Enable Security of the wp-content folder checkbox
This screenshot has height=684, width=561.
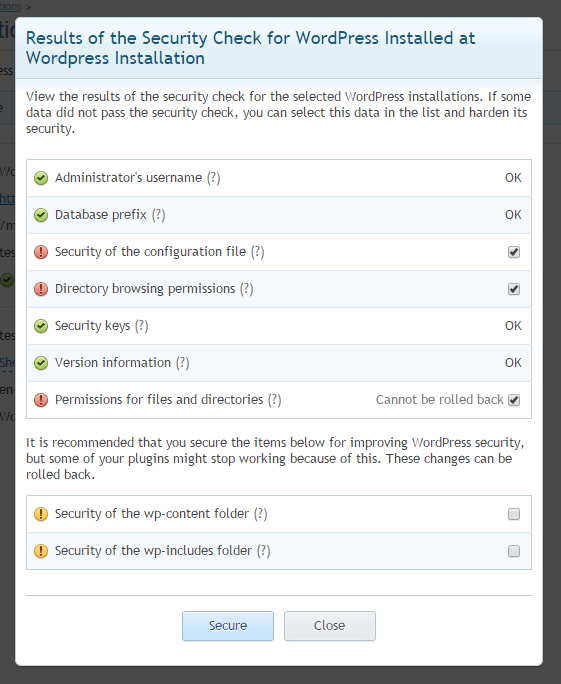(x=514, y=514)
